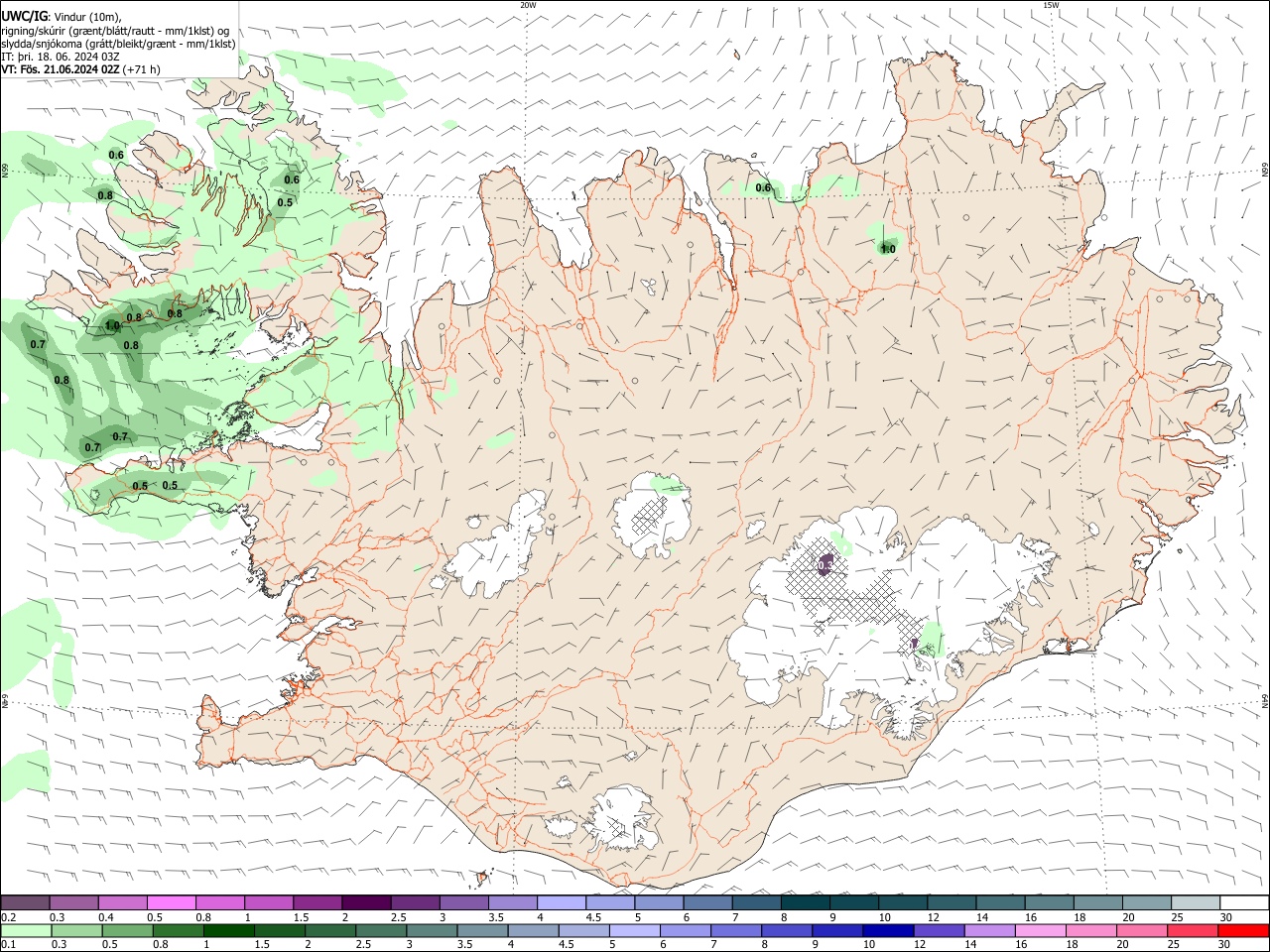Click the 1.0 rain label beside 0.8 in Westfjords
1270x952 pixels.
tap(112, 325)
